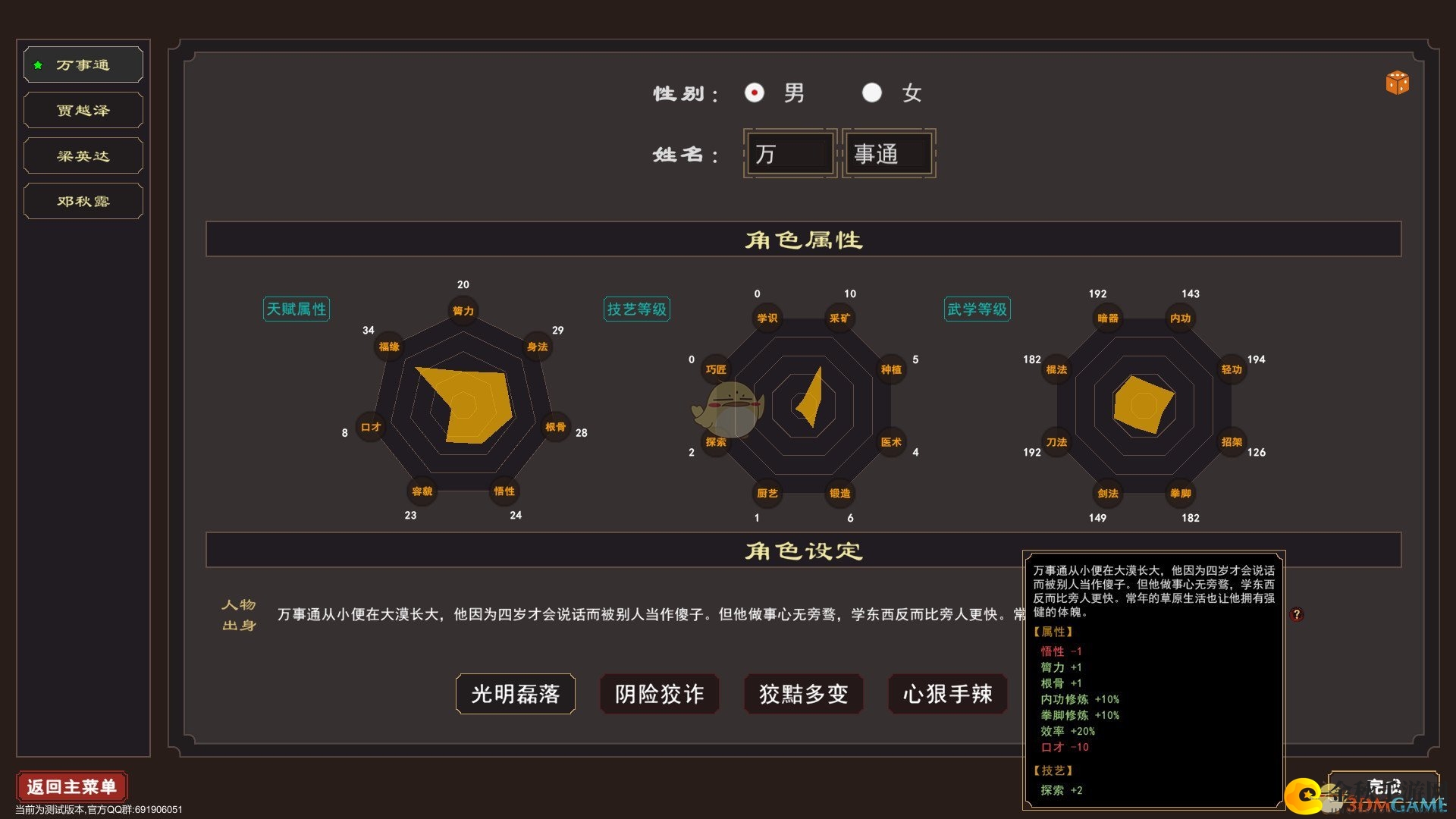
Task: Click the random dice icon
Action: coord(1397,83)
